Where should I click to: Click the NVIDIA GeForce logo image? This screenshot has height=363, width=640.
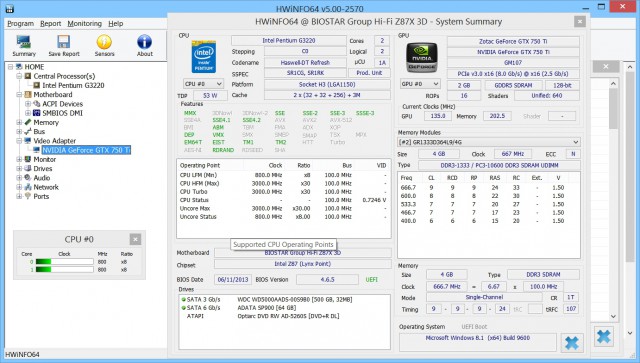coord(422,58)
